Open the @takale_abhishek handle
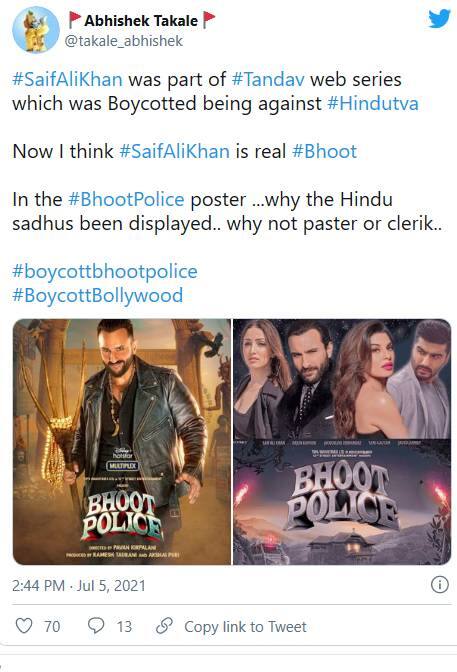Image resolution: width=457 pixels, height=672 pixels. (x=124, y=41)
